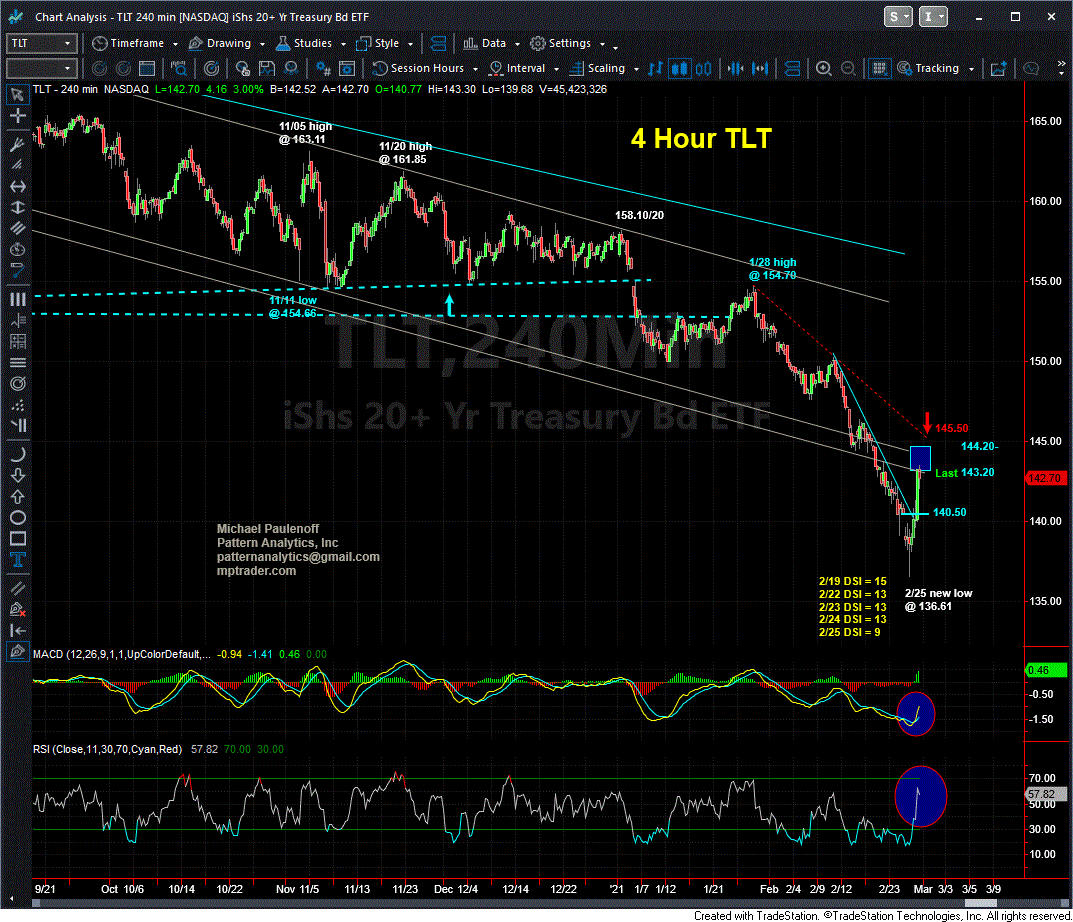This screenshot has height=922, width=1073.
Task: Select the parallel lines channel tool
Action: (x=18, y=228)
